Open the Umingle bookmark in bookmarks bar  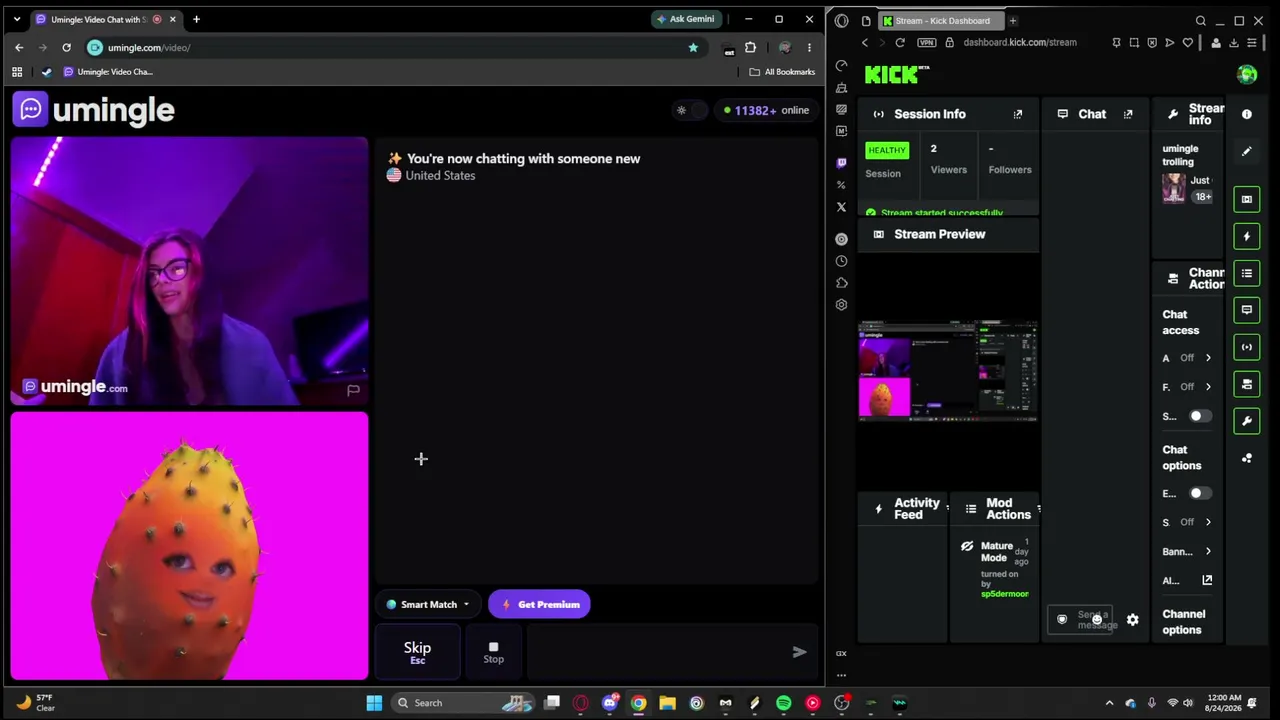coord(108,72)
